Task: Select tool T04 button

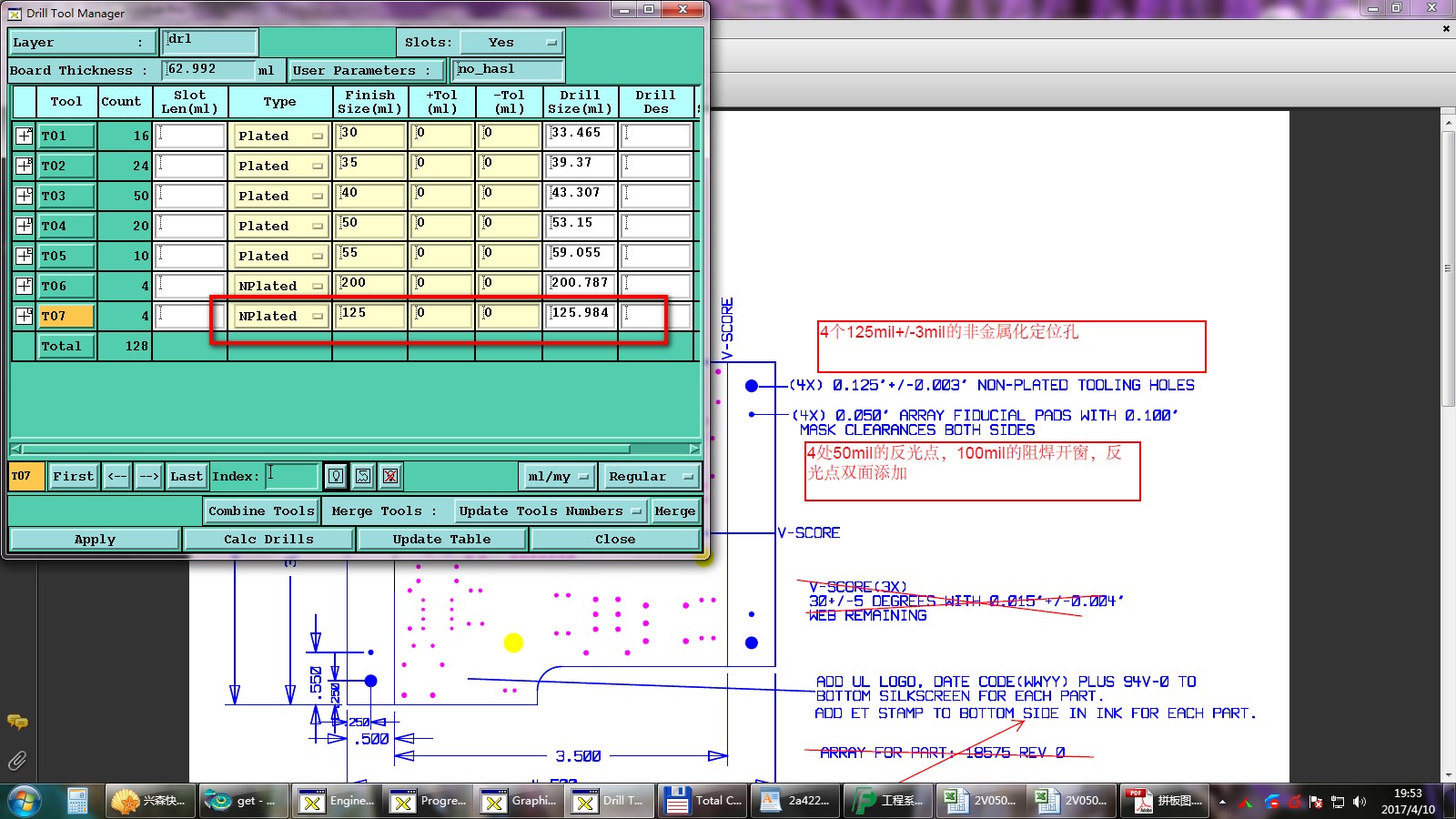Action: (66, 226)
